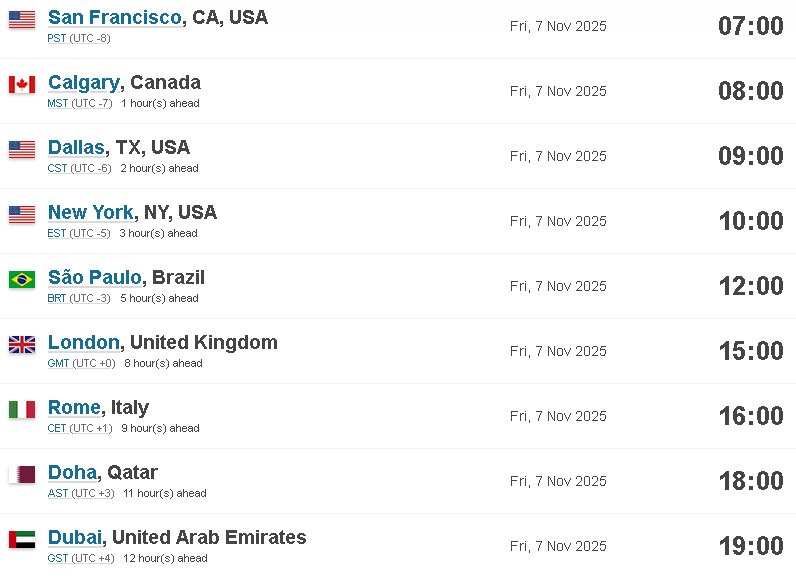This screenshot has width=796, height=584.
Task: Click the USA flag beside New York
Action: point(22,214)
